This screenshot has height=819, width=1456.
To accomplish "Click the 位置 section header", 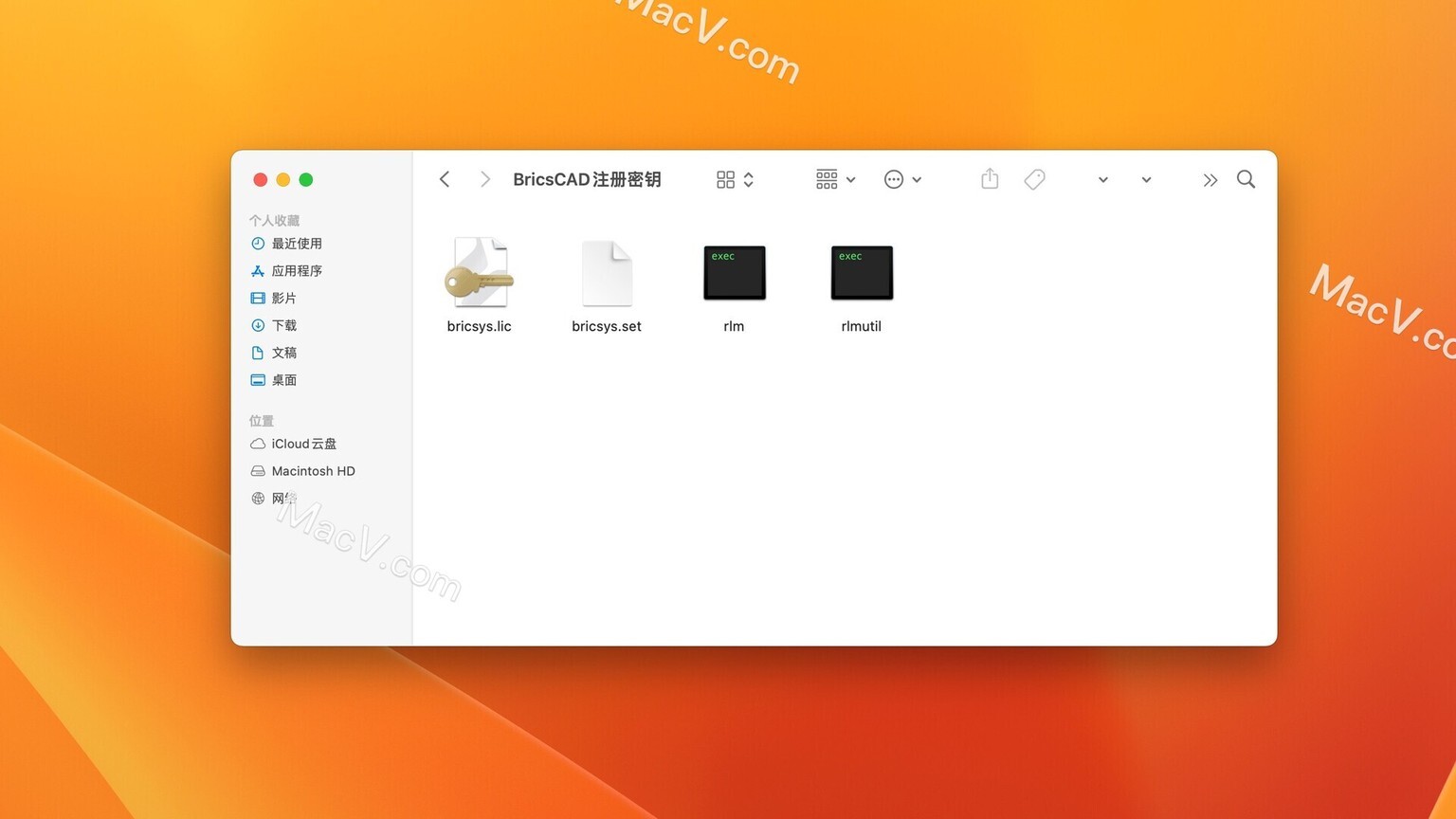I will point(262,421).
